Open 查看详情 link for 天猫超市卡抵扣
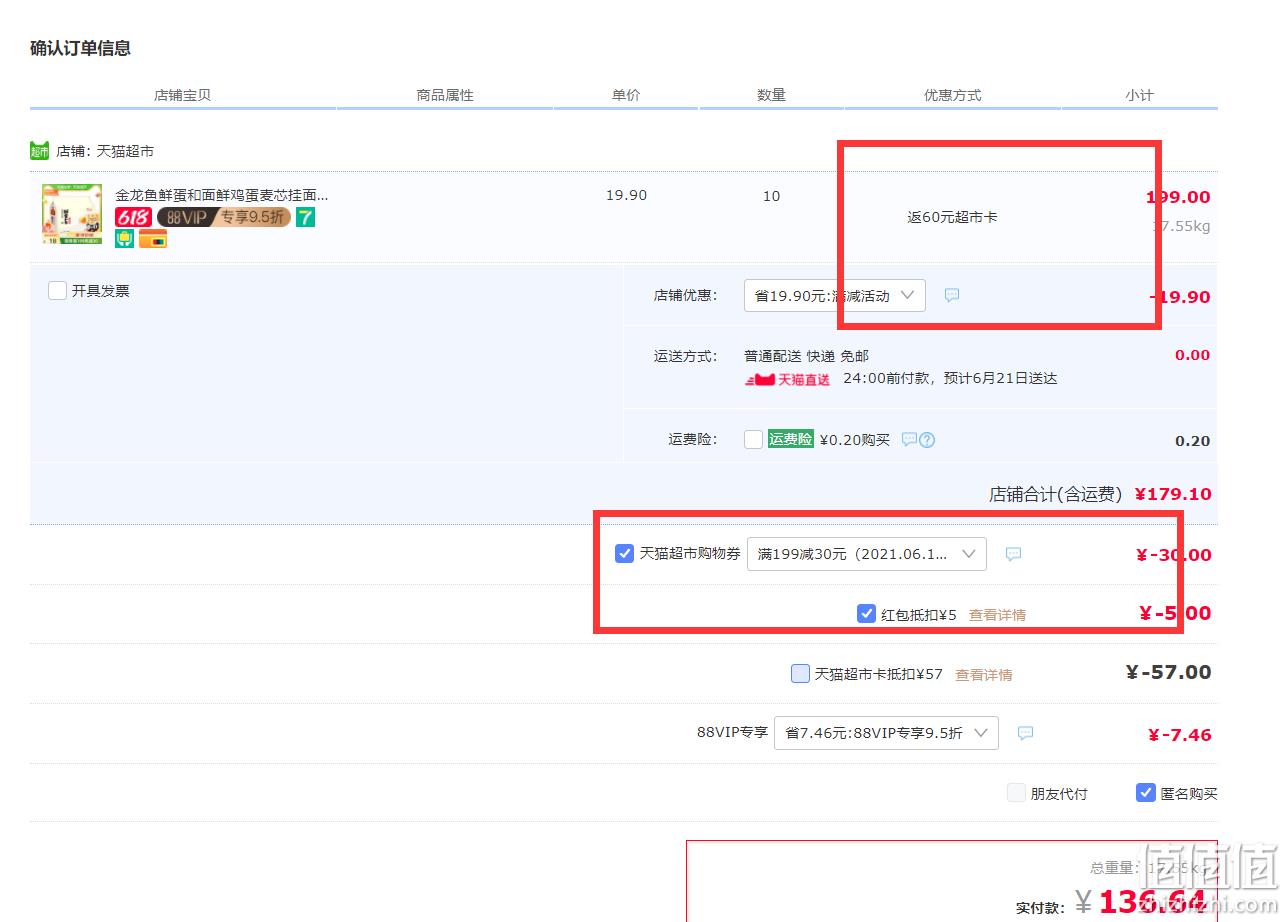1287x922 pixels. point(984,675)
